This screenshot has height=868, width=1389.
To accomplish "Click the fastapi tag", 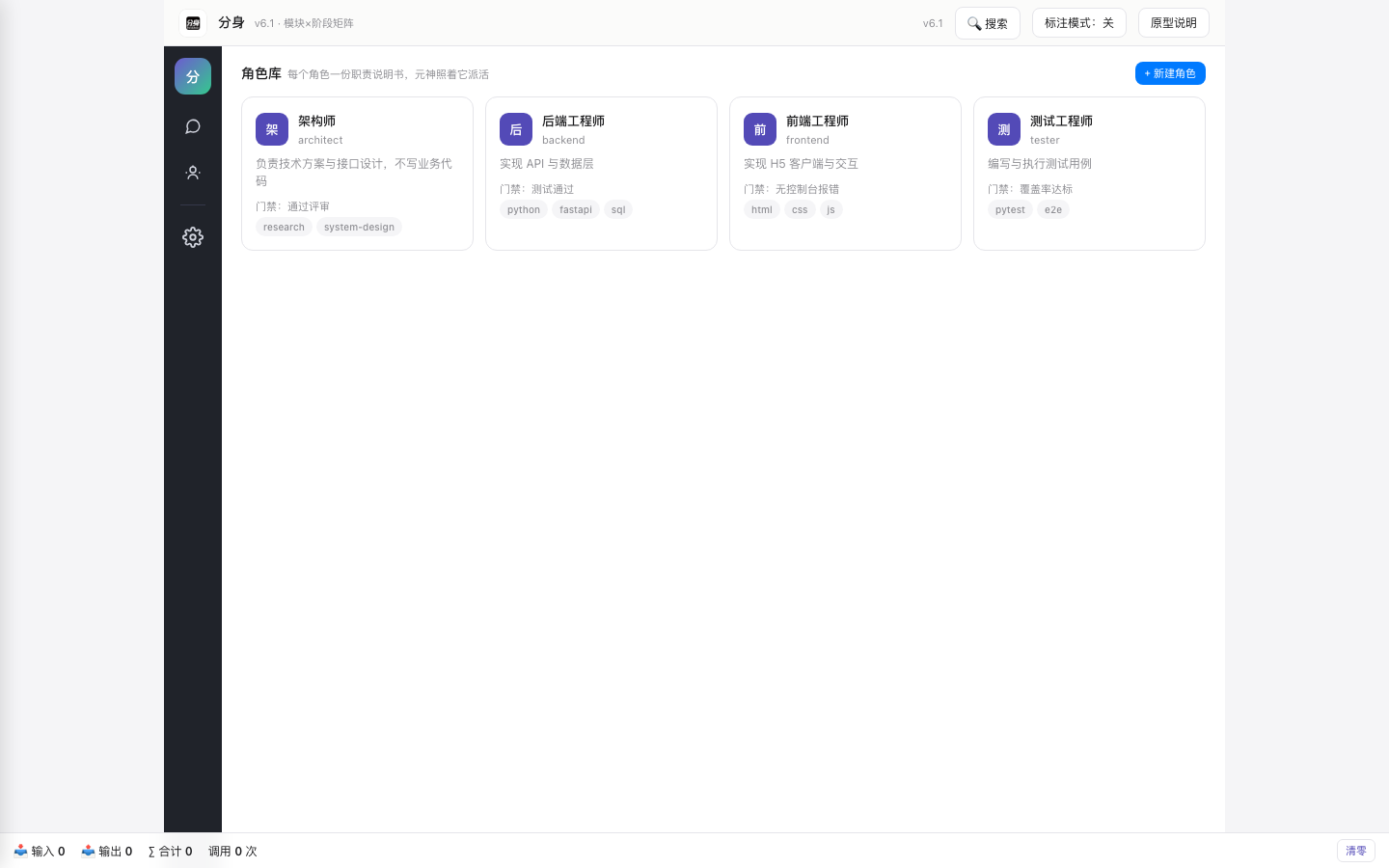I will pos(576,209).
